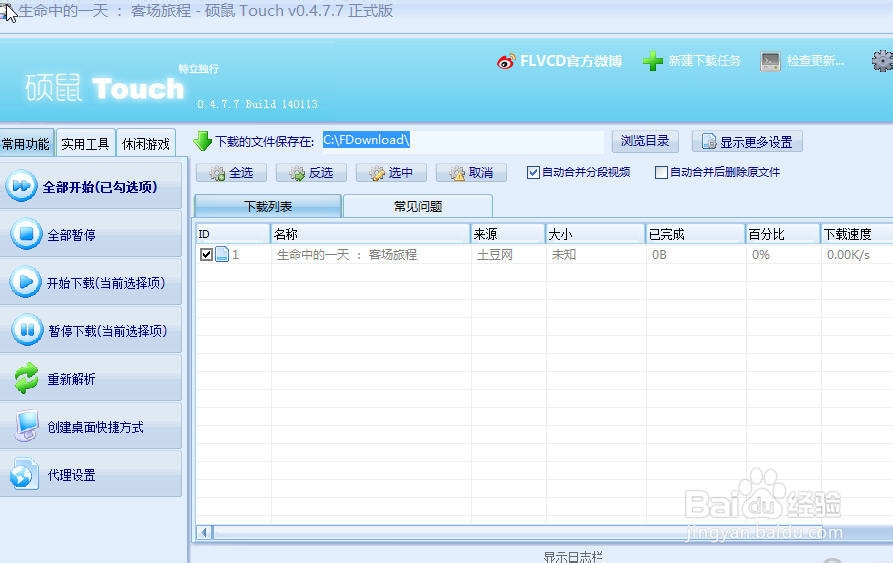Screen dimensions: 893x563
Task: Switch to 常见问题 tab
Action: coord(418,206)
